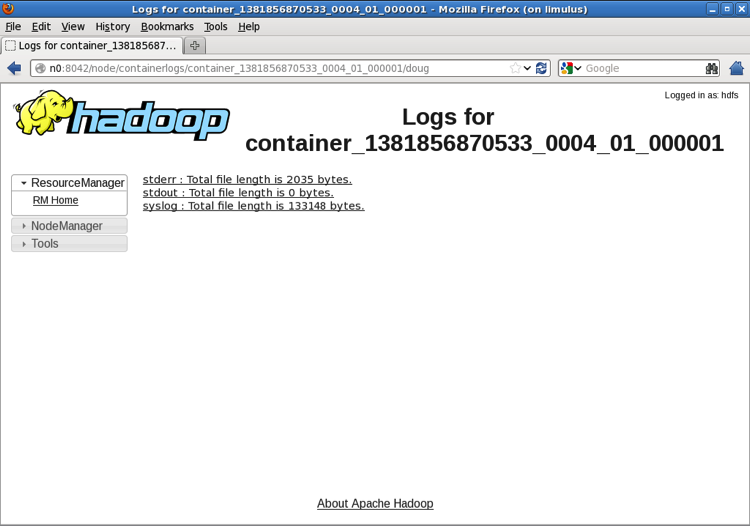The image size is (750, 526).
Task: Click the Hadoop elephant logo
Action: (x=122, y=116)
